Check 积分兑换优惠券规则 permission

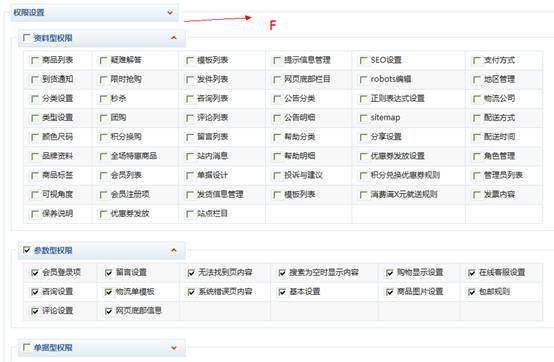(x=363, y=176)
